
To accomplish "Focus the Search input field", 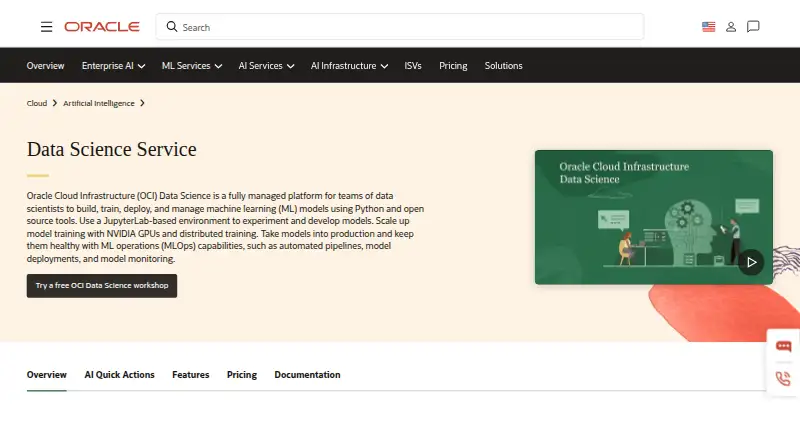I will coord(400,27).
